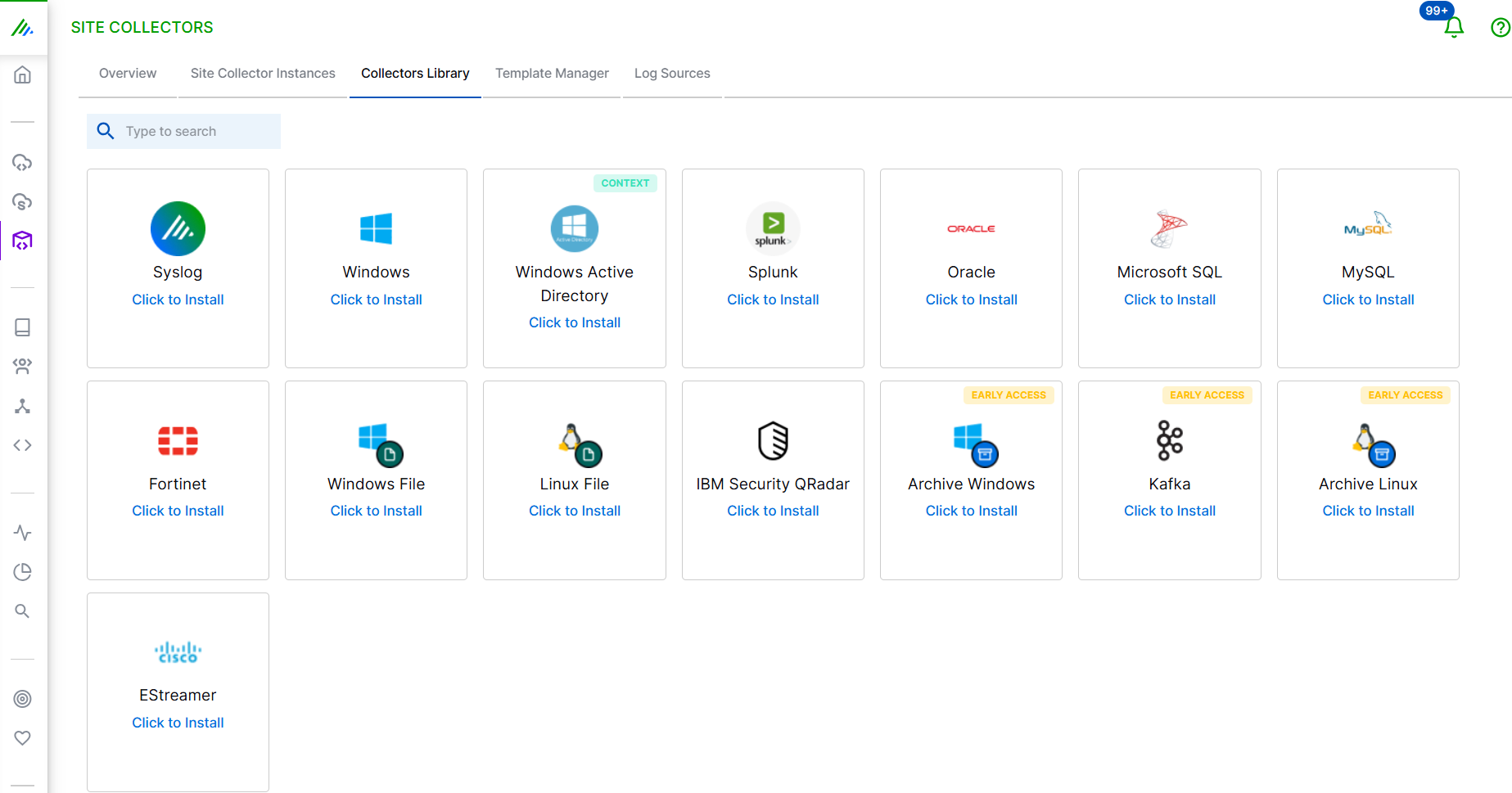The image size is (1512, 793).
Task: Click EARLY ACCESS badge on Archive Linux
Action: click(1406, 395)
